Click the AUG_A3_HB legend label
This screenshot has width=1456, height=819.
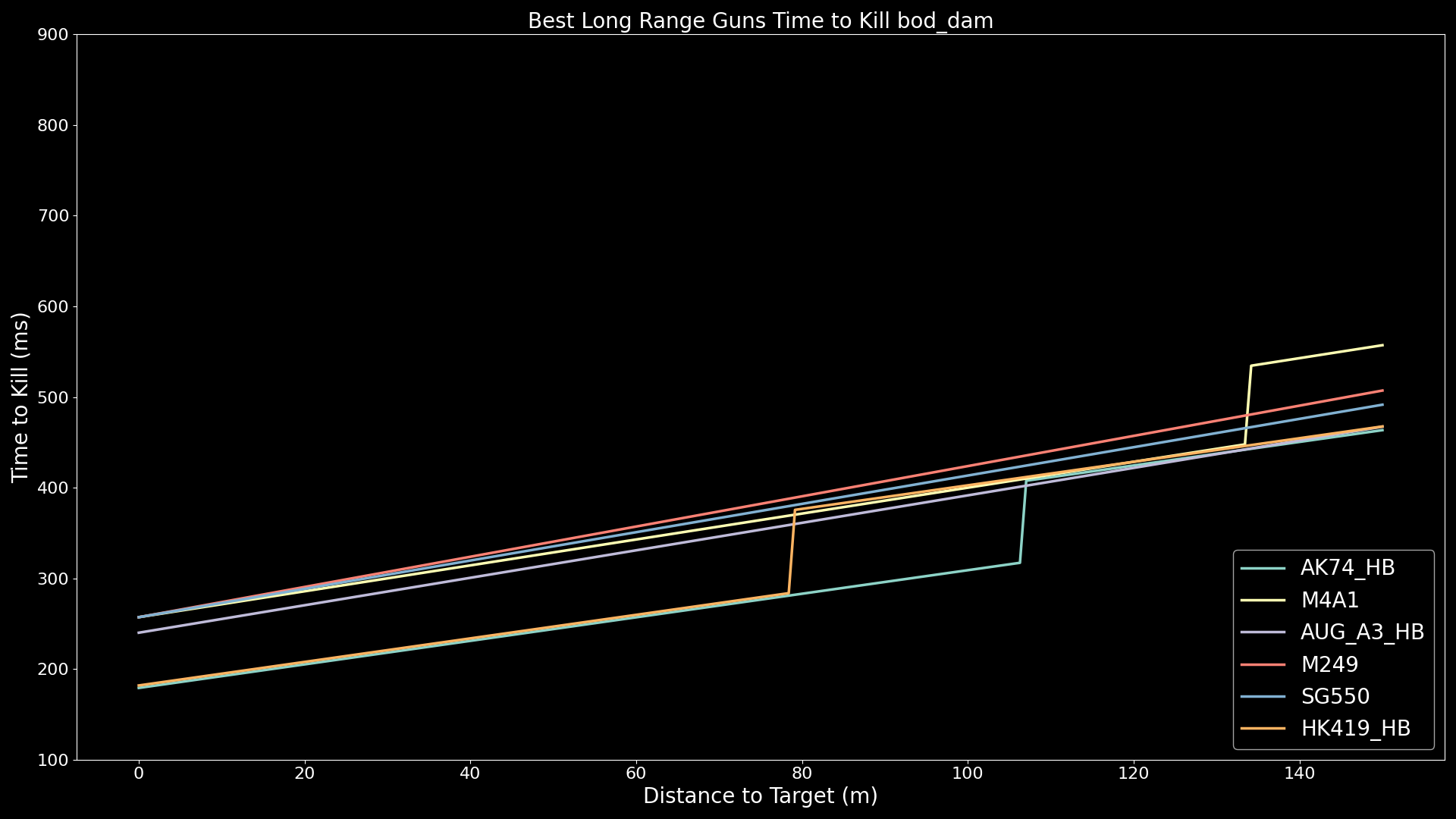coord(1362,632)
